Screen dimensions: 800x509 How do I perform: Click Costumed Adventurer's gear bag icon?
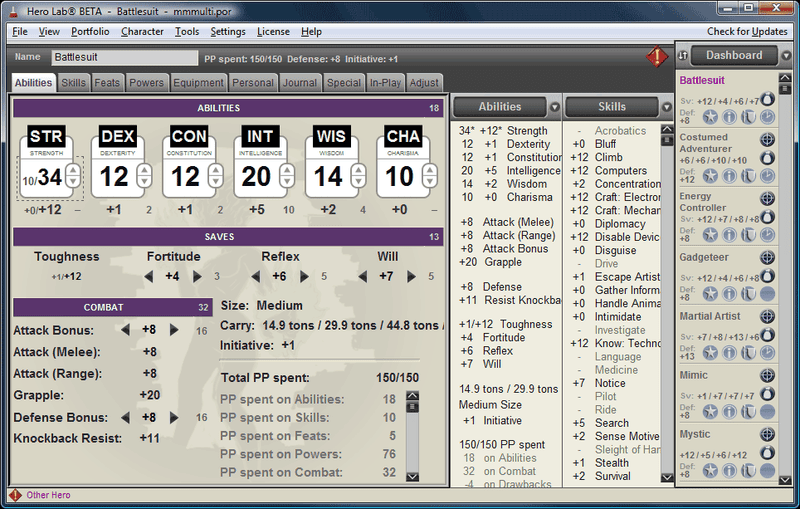point(767,158)
